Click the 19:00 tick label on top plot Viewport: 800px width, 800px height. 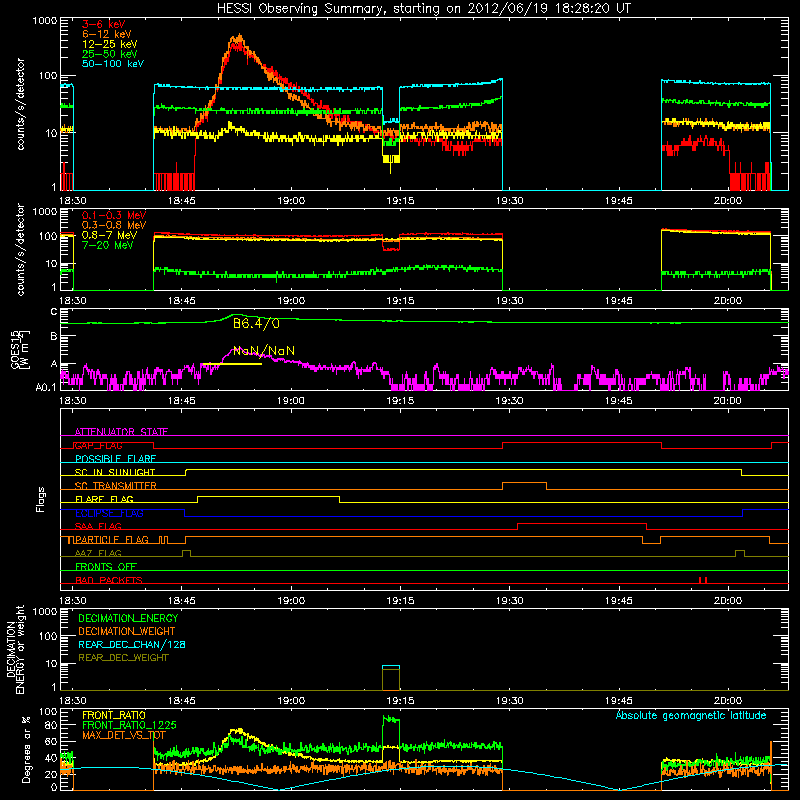pyautogui.click(x=291, y=201)
